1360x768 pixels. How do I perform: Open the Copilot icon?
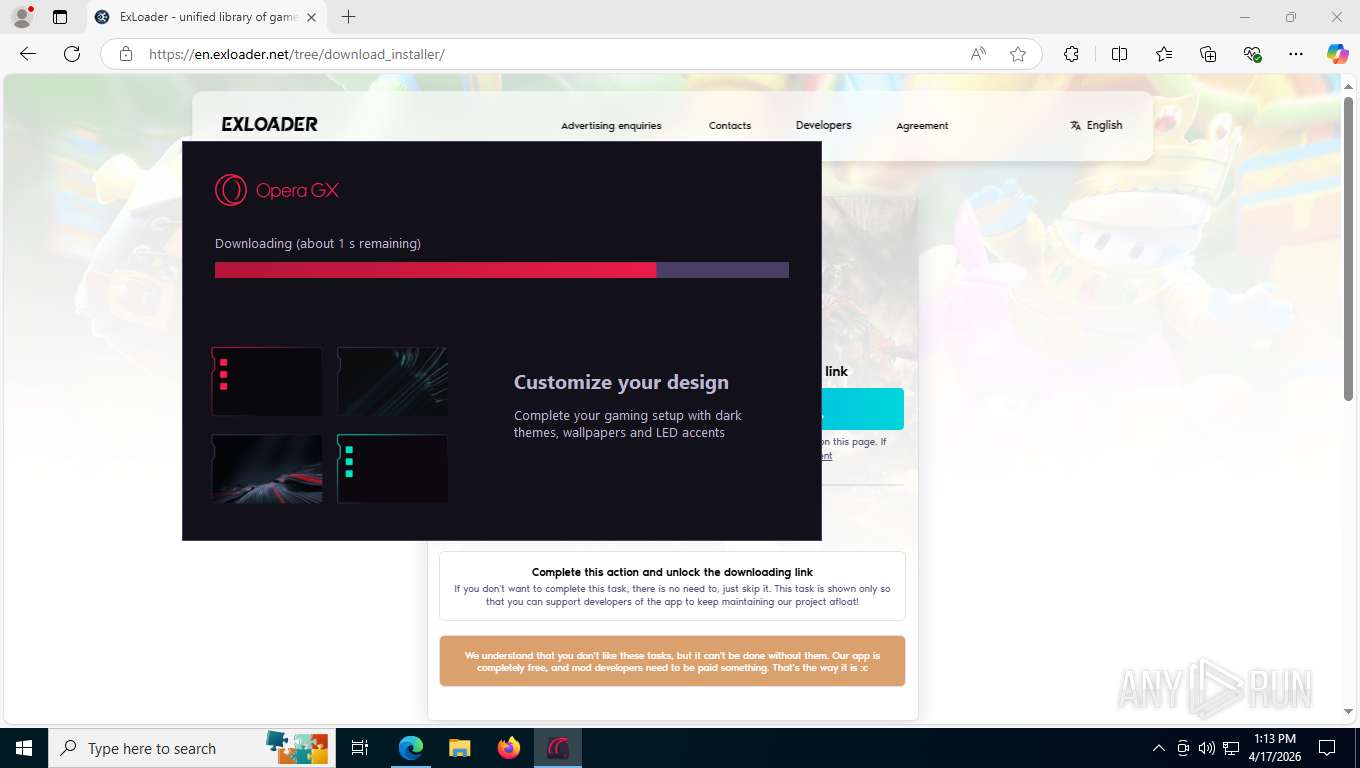(x=1338, y=54)
